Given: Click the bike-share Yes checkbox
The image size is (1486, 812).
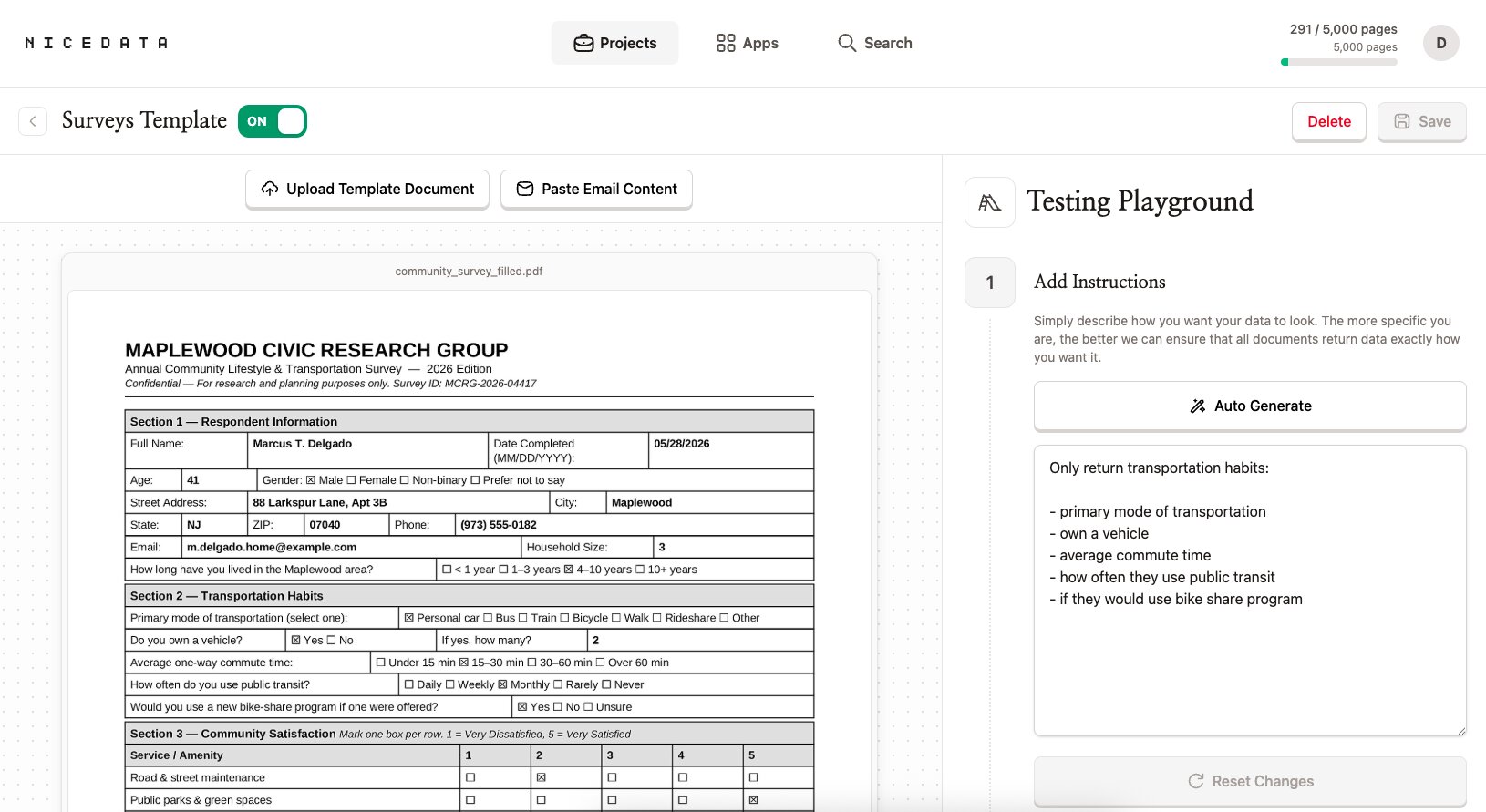Looking at the screenshot, I should pyautogui.click(x=522, y=707).
